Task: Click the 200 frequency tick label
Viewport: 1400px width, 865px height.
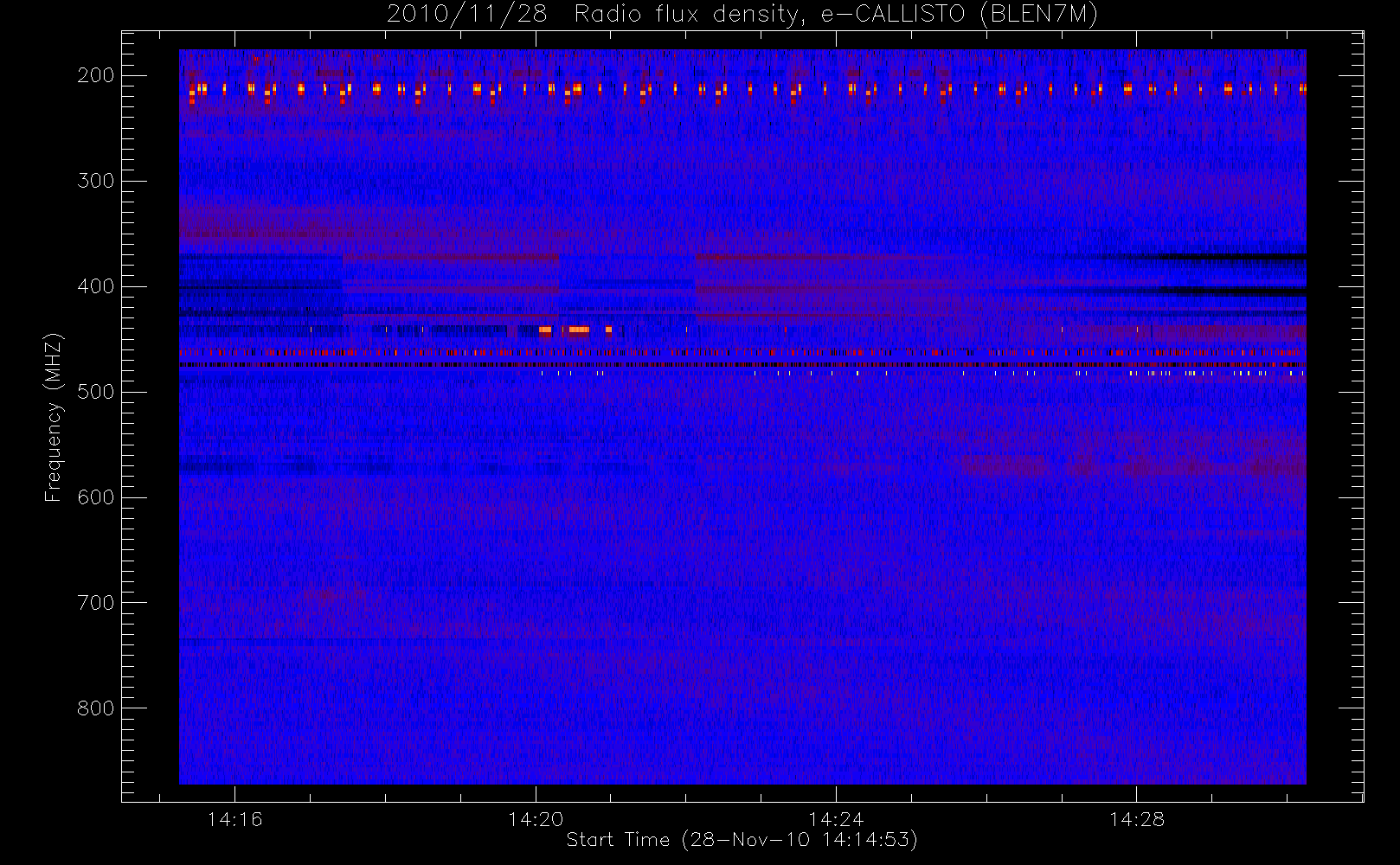Action: [x=96, y=75]
